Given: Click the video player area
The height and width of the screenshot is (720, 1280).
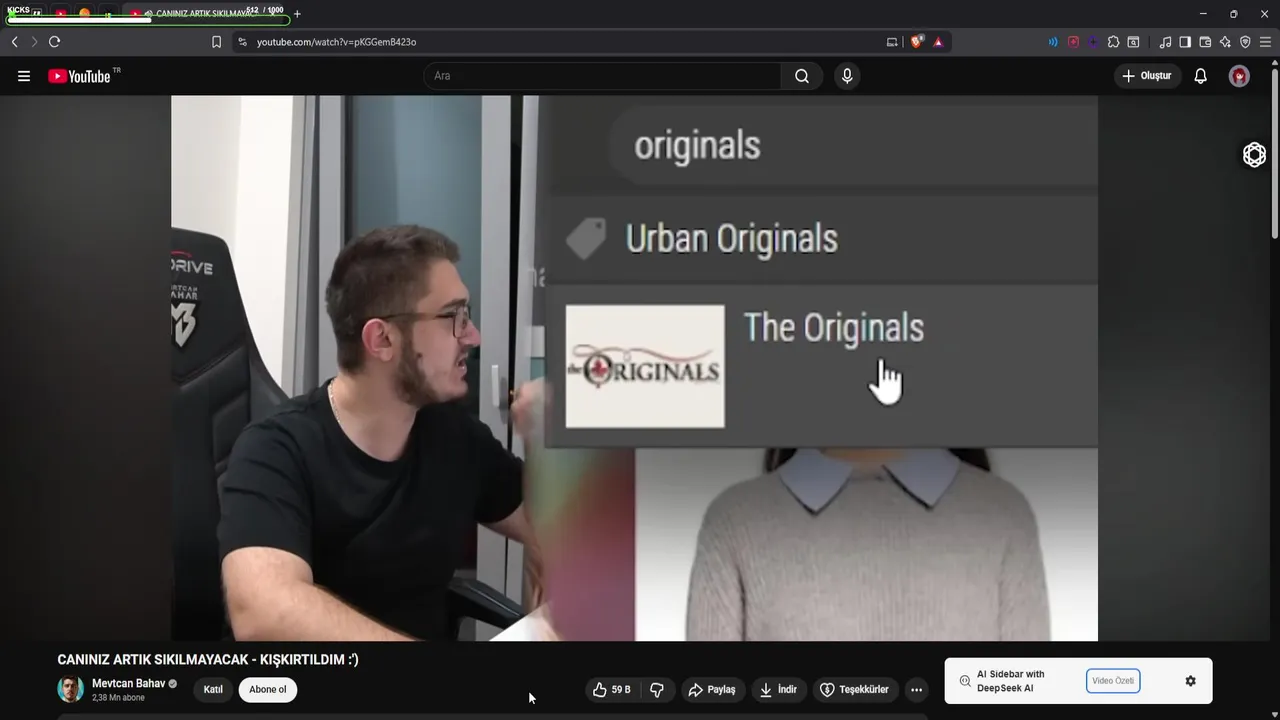Looking at the screenshot, I should pyautogui.click(x=634, y=368).
